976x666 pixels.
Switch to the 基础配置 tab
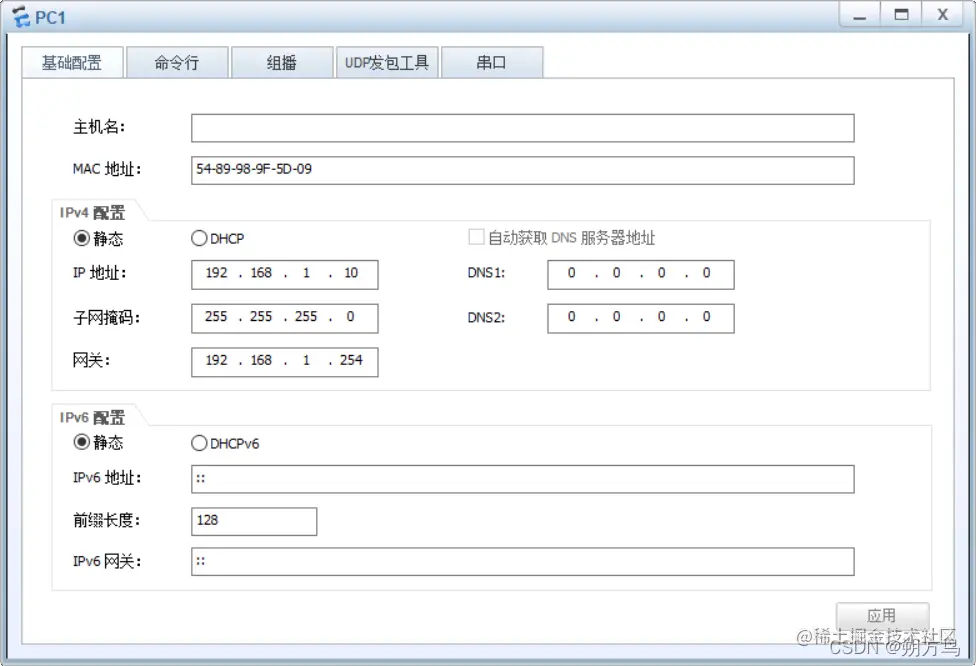coord(72,62)
